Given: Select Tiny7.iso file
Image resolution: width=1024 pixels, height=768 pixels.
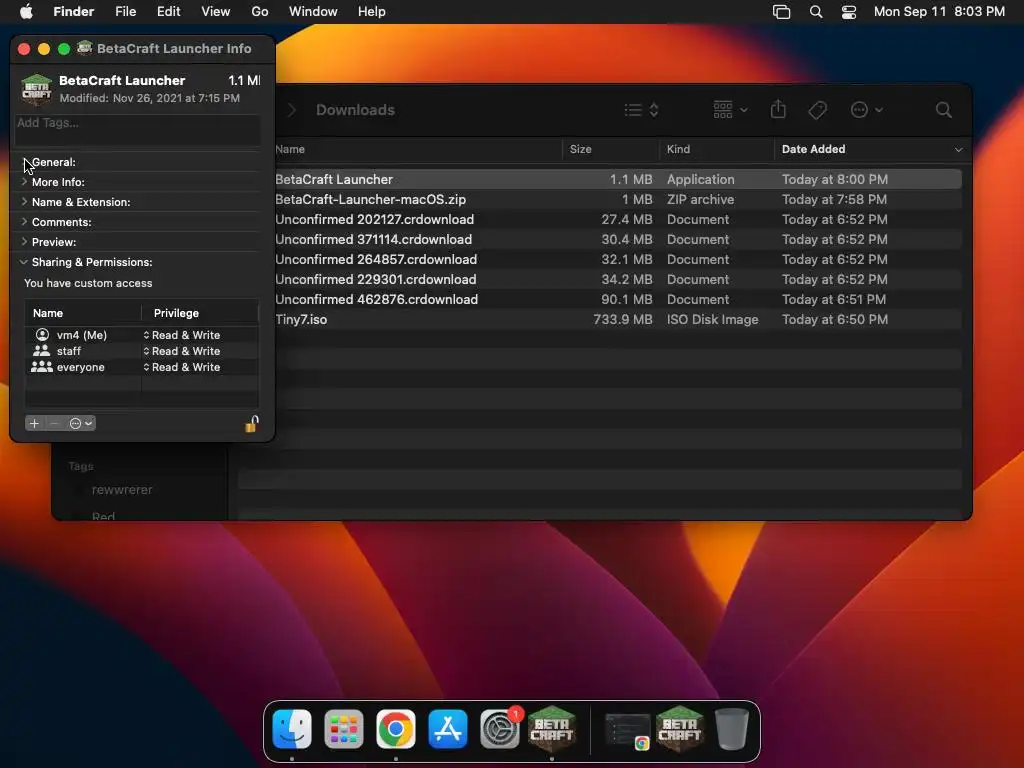Looking at the screenshot, I should click(617, 319).
